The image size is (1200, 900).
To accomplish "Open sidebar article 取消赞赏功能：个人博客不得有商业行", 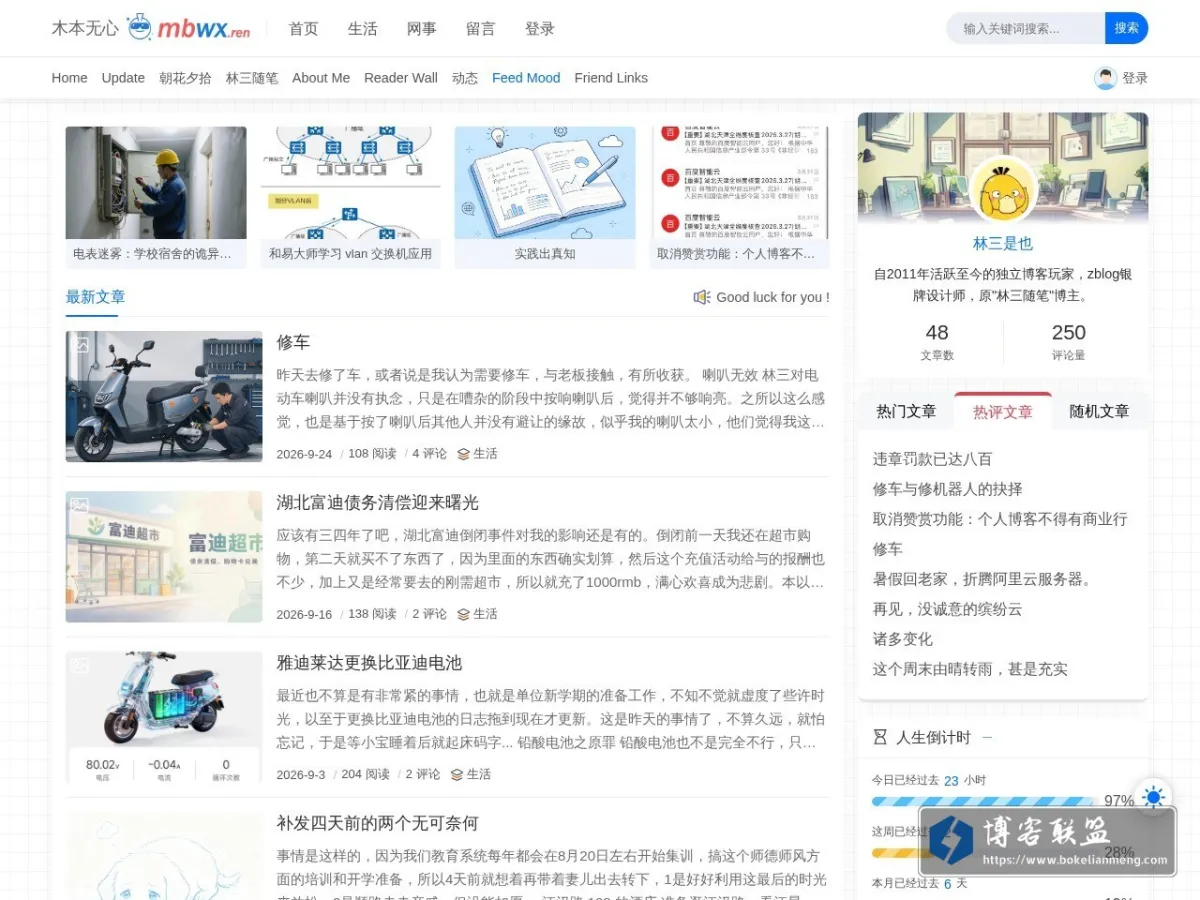I will click(x=1000, y=519).
